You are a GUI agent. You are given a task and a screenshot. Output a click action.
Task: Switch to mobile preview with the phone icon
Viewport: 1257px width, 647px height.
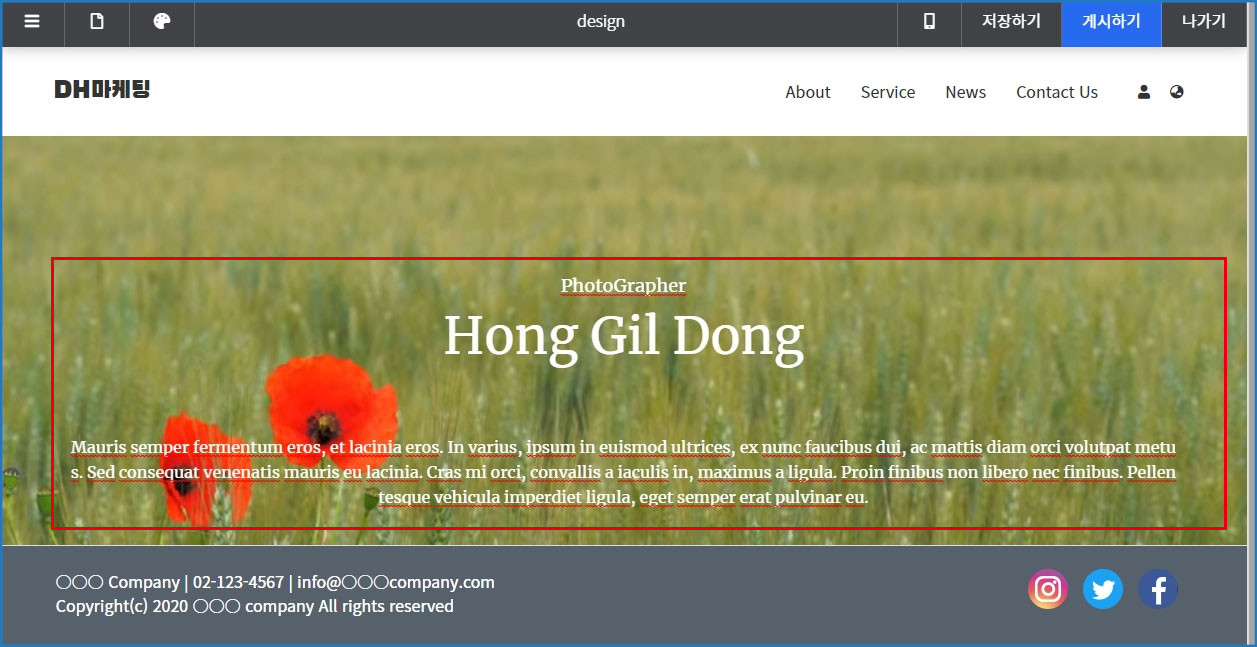tap(929, 22)
